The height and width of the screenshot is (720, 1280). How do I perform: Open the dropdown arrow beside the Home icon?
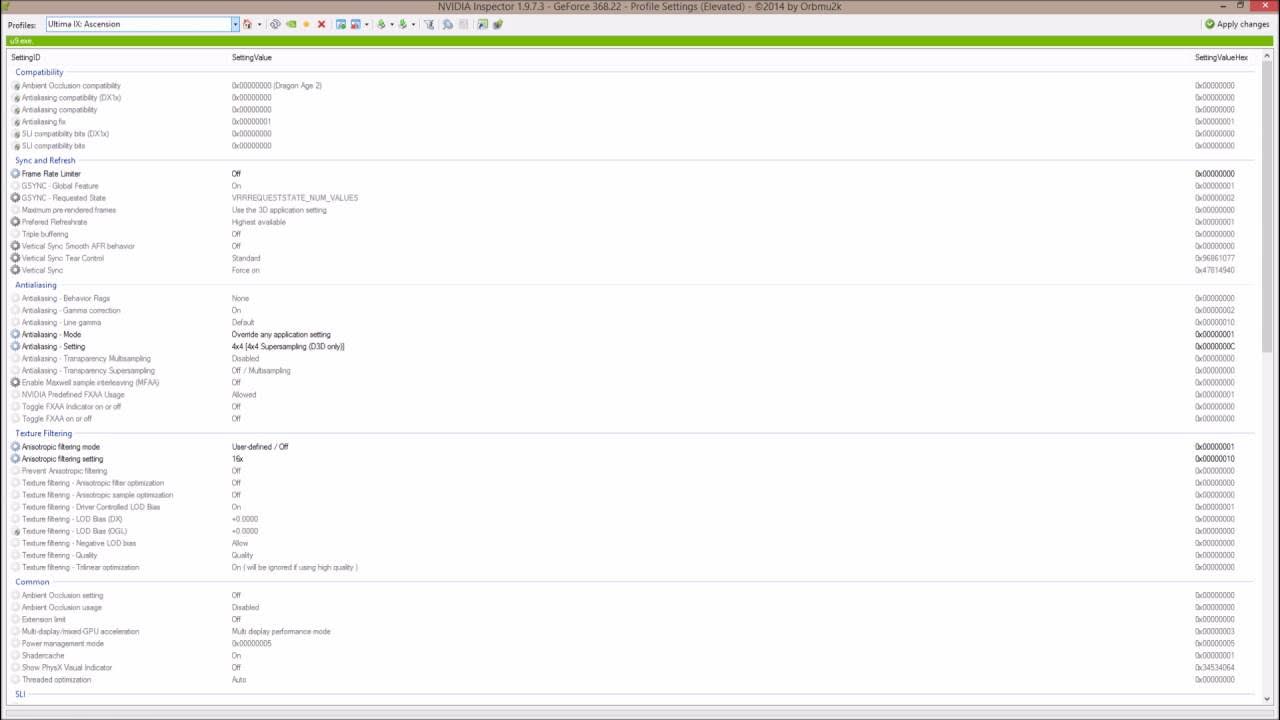(259, 24)
